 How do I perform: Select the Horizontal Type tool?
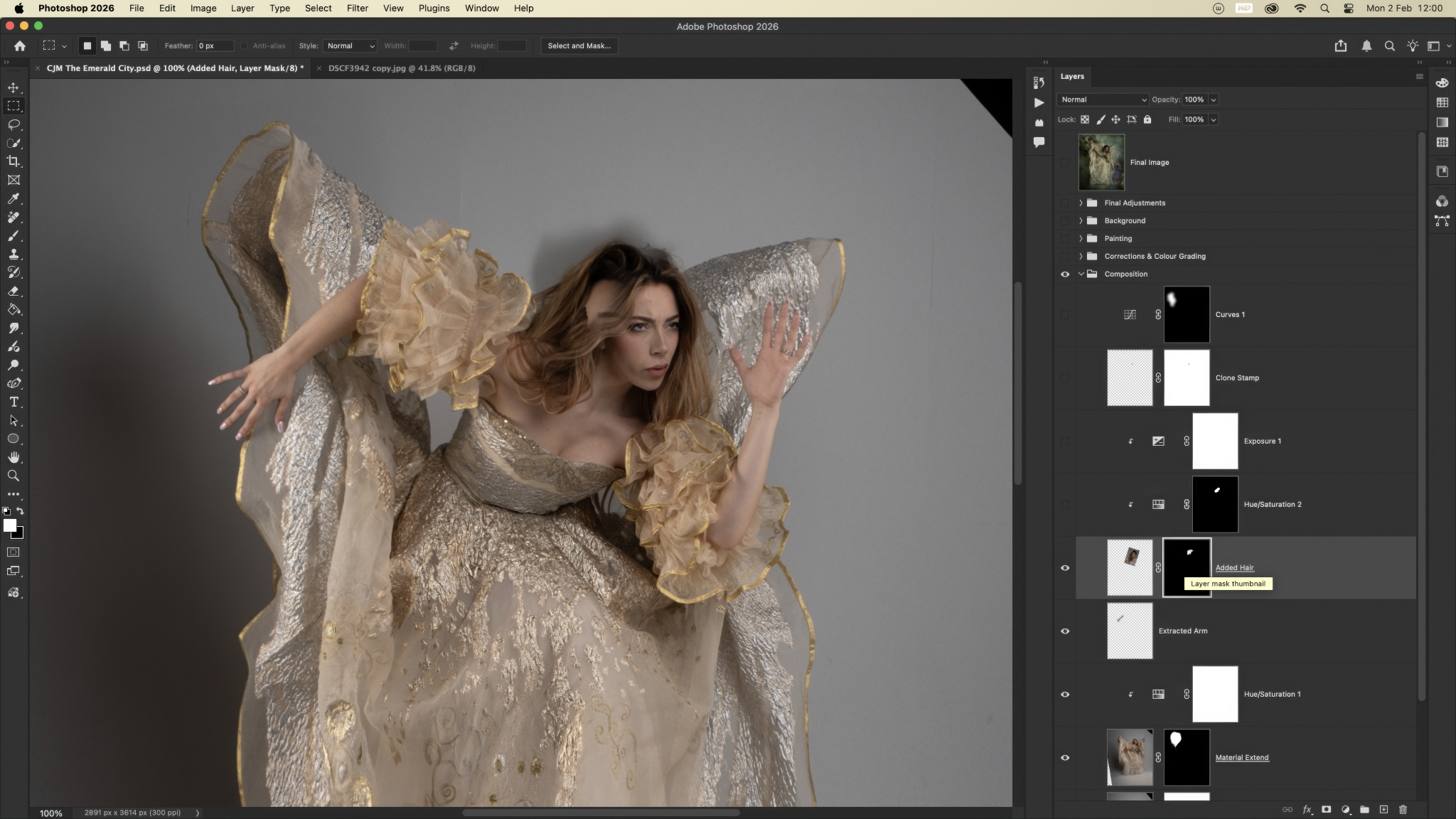tap(14, 402)
